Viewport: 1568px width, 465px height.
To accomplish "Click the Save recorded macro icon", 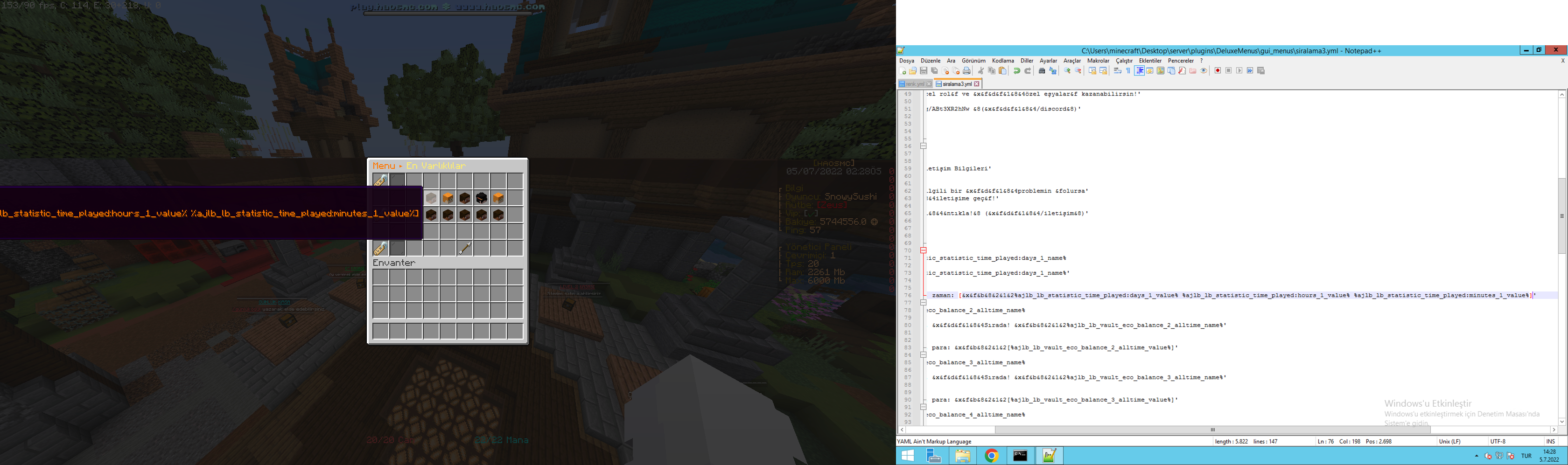I will click(x=1261, y=70).
